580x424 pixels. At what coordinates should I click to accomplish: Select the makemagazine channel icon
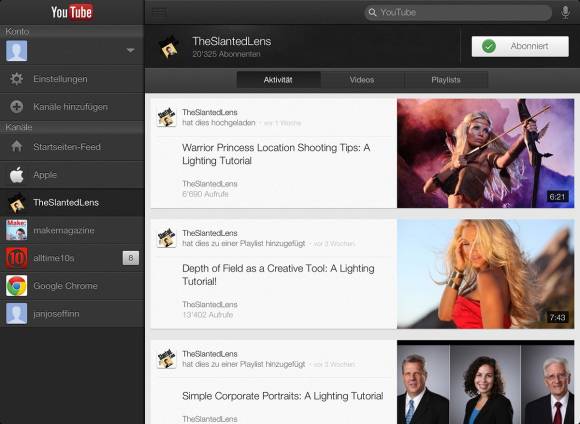coord(16,230)
